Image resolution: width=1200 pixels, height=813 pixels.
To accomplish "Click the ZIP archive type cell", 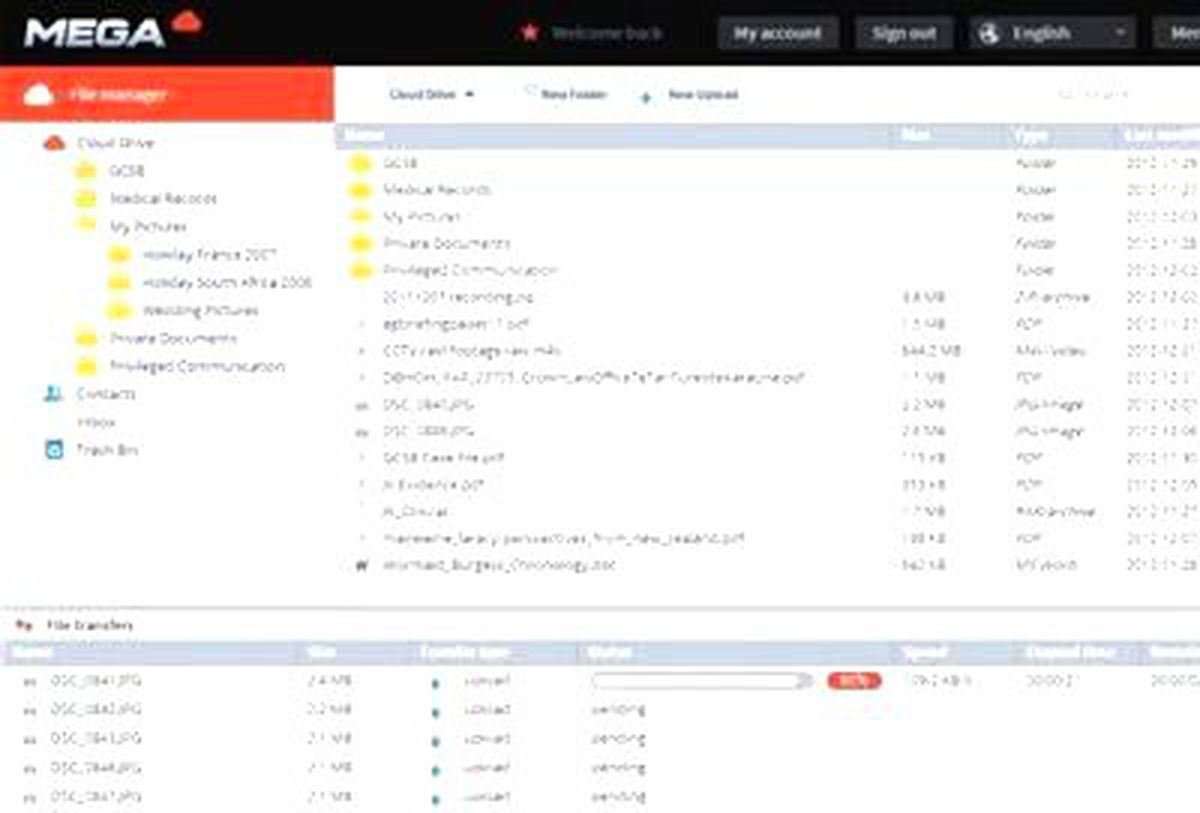I will click(1051, 298).
